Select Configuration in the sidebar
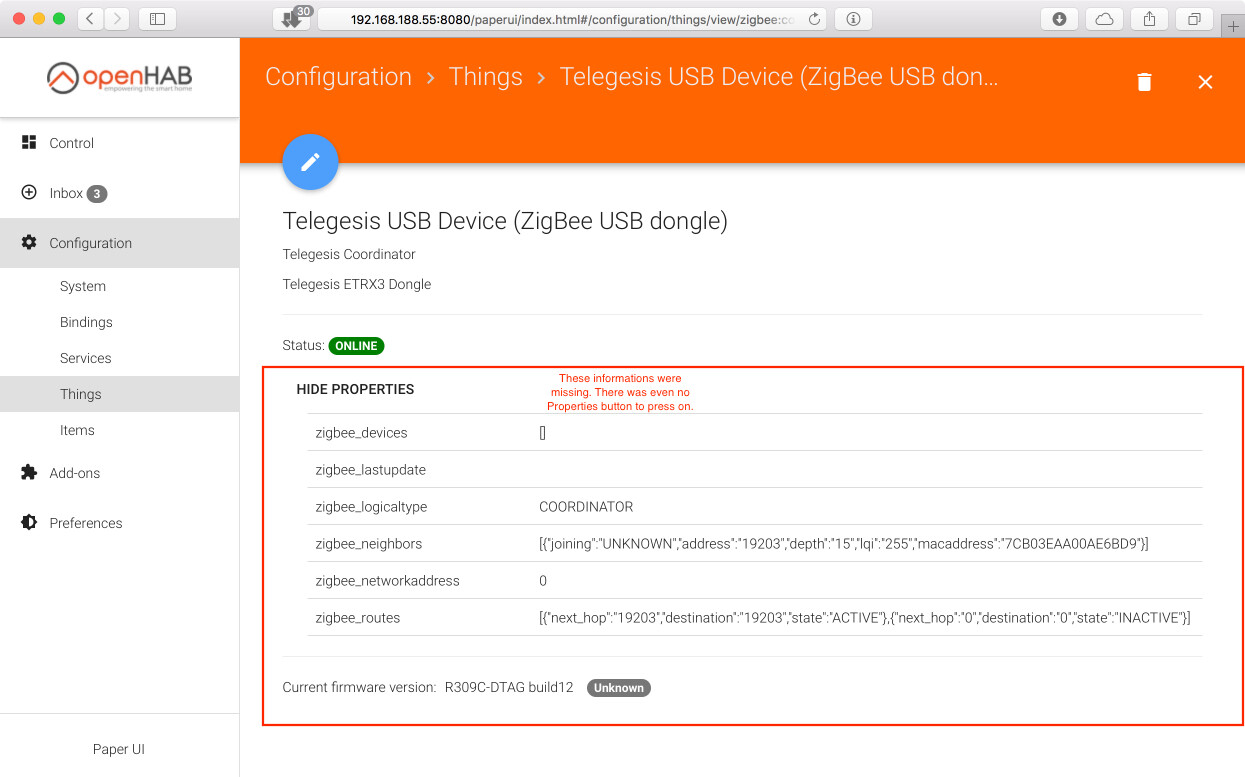The height and width of the screenshot is (777, 1245). [x=120, y=243]
